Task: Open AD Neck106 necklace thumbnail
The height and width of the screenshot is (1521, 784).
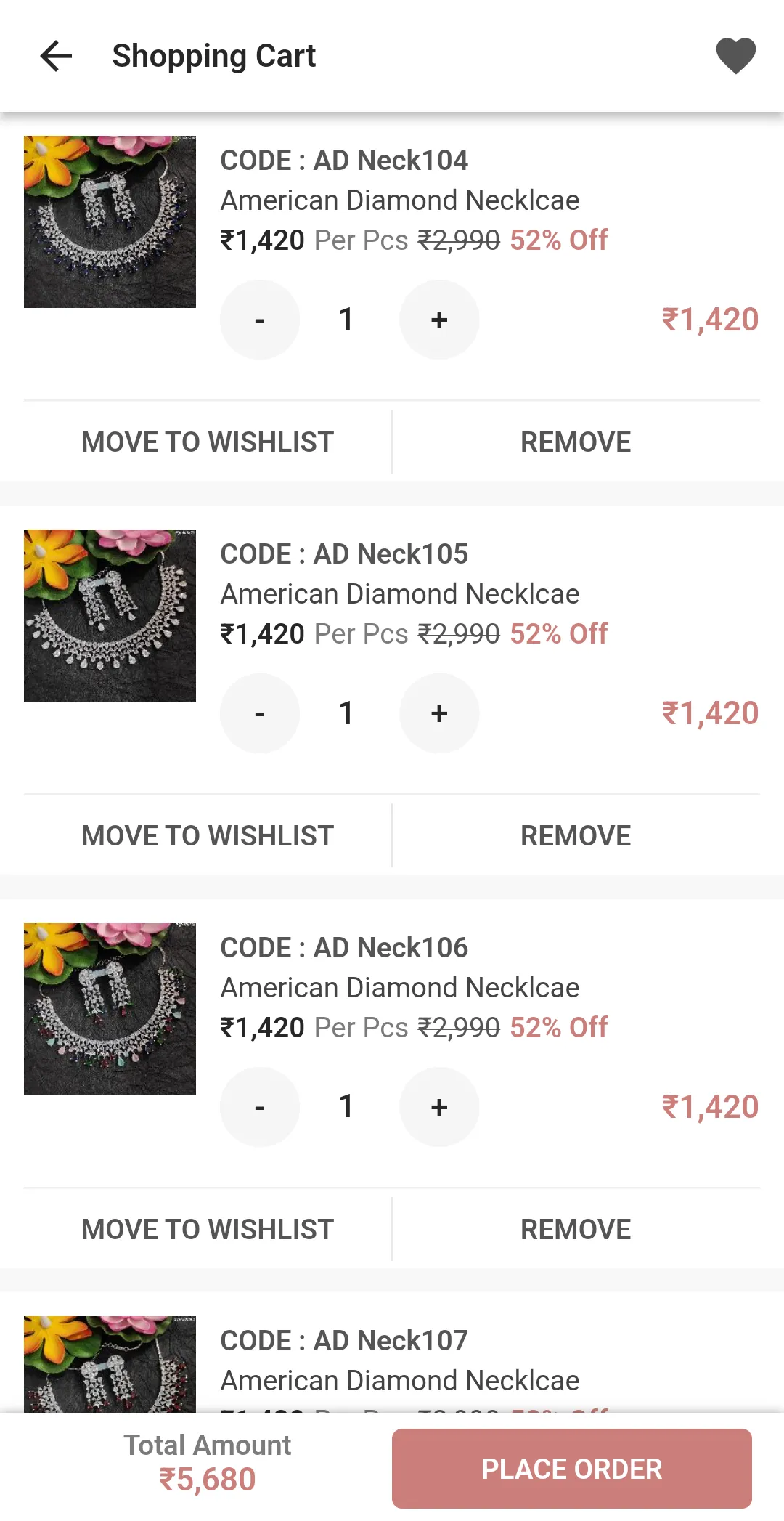Action: click(110, 1009)
